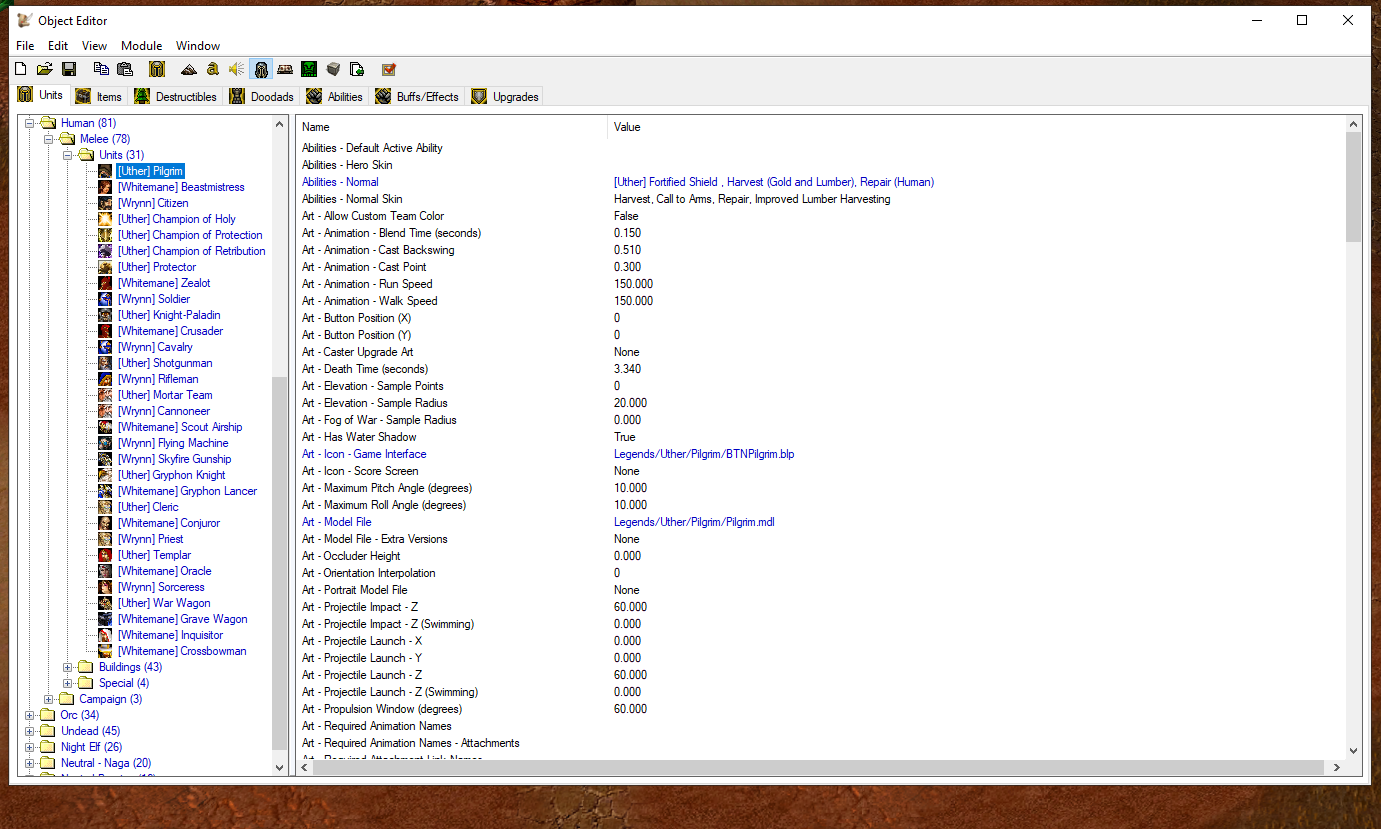Screen dimensions: 1381x829
Task: Expand the Orc (34) tree node
Action: pyautogui.click(x=30, y=715)
